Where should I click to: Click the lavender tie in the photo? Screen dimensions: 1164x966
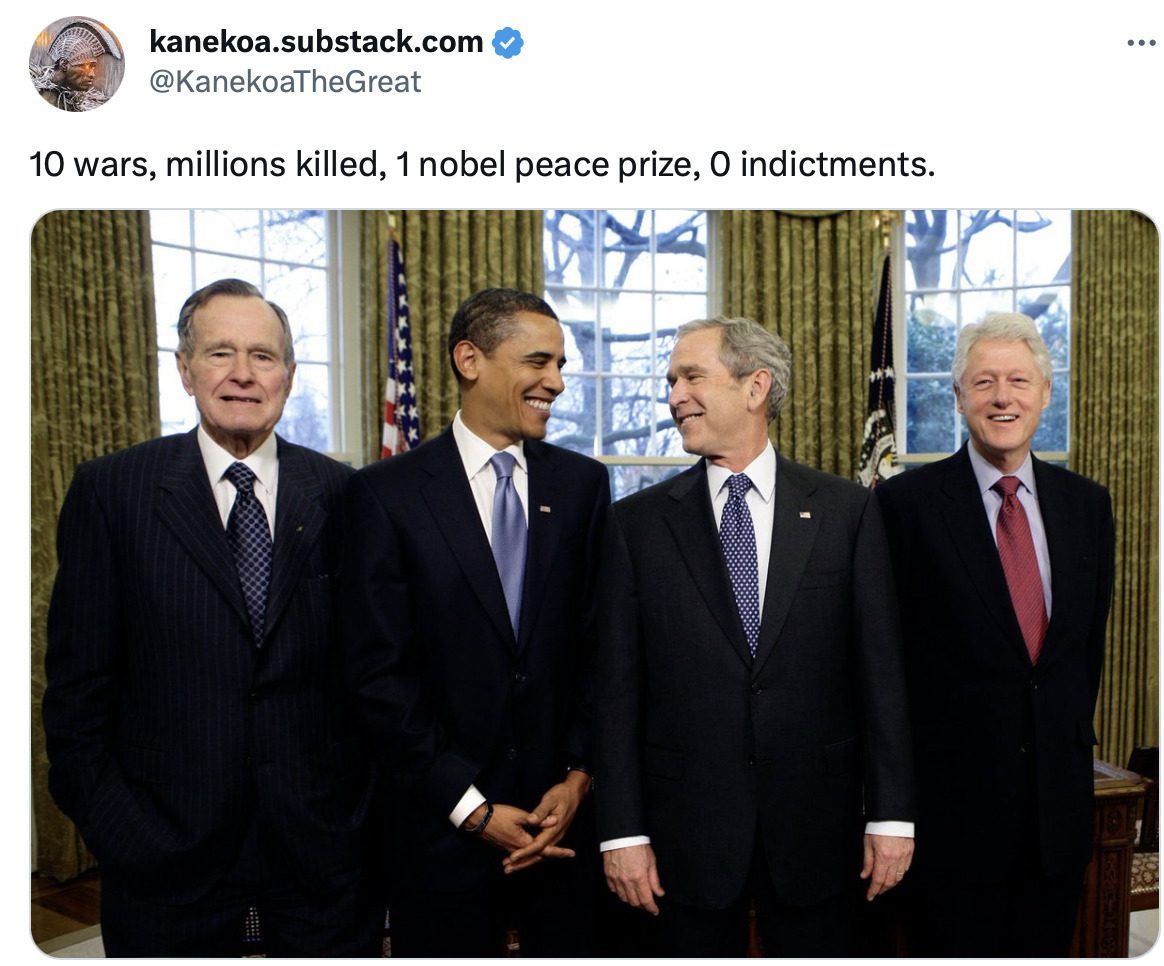tap(509, 540)
